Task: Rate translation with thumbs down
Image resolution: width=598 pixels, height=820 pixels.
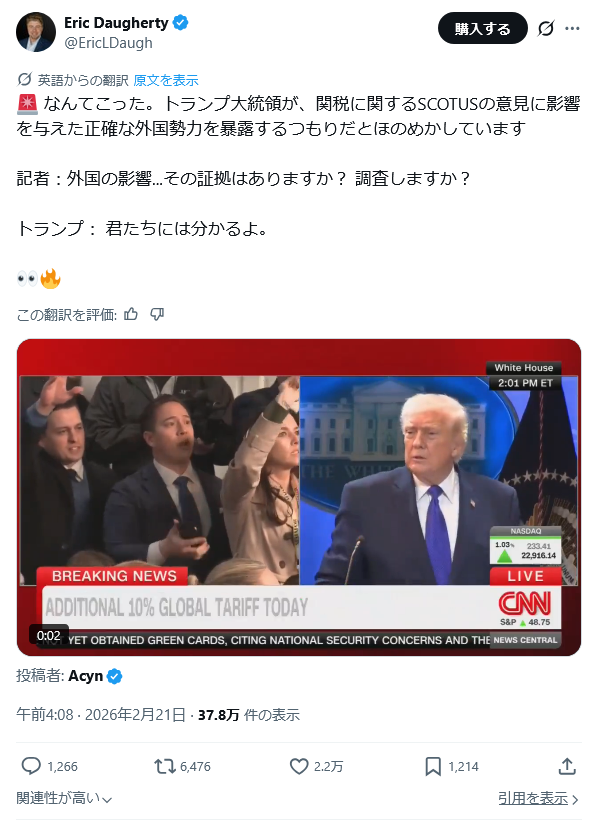Action: point(157,314)
